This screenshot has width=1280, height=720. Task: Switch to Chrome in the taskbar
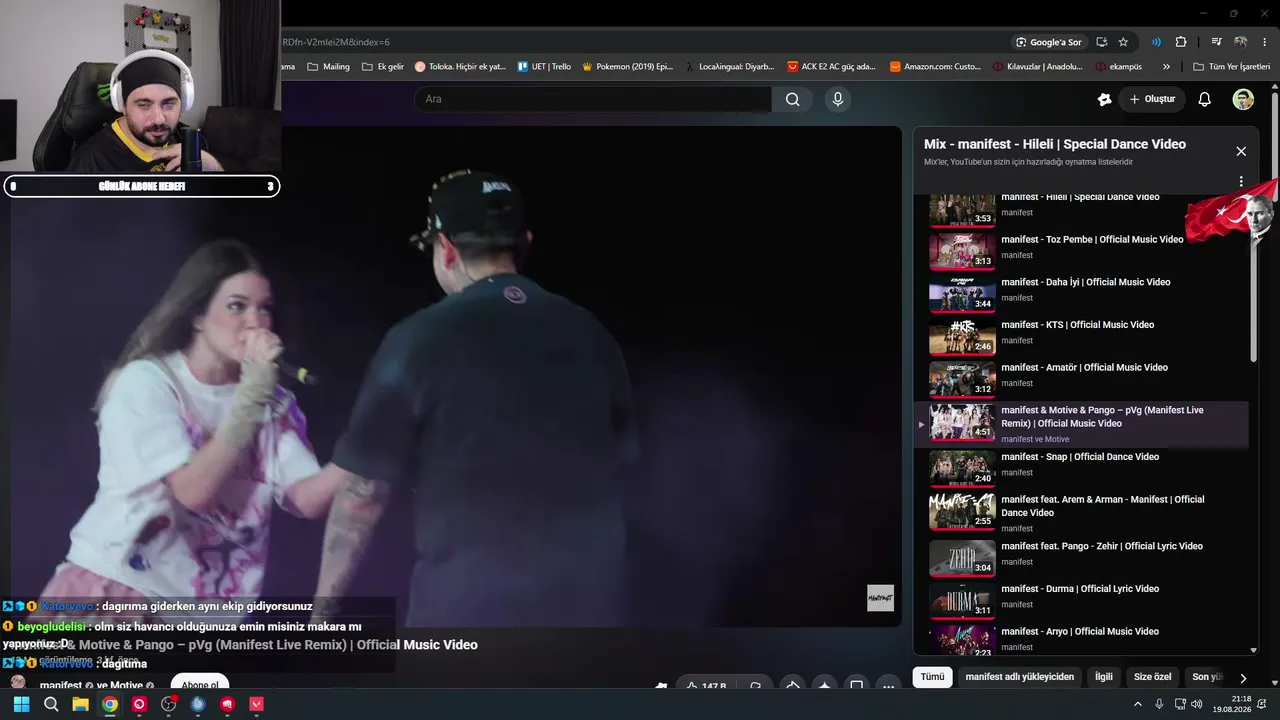pyautogui.click(x=110, y=704)
